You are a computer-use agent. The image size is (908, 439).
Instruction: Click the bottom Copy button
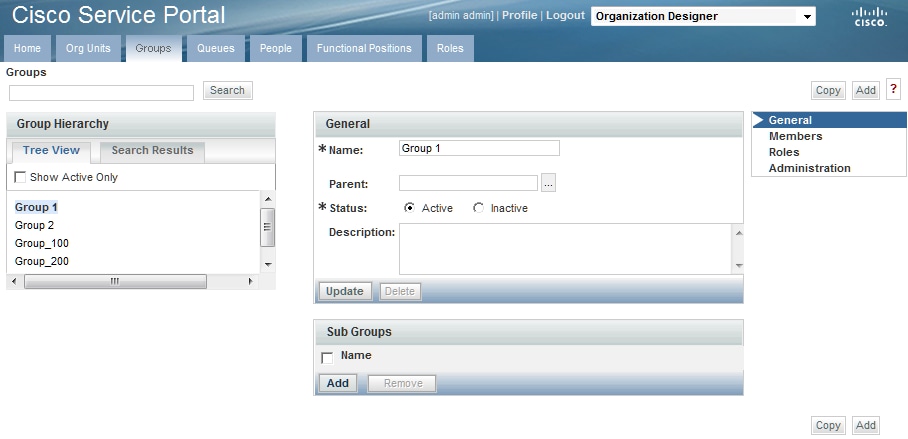click(828, 426)
